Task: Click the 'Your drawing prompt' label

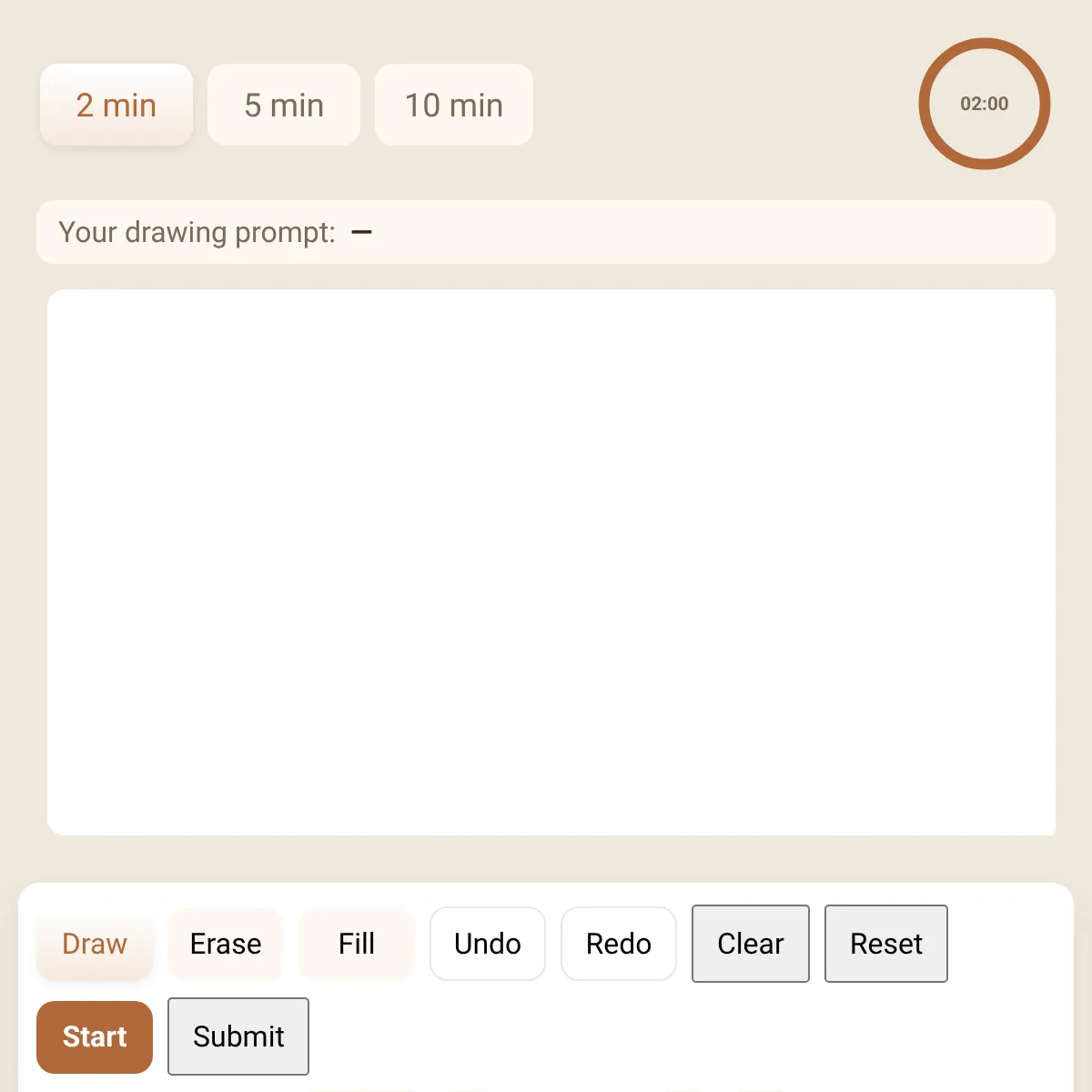Action: (197, 232)
